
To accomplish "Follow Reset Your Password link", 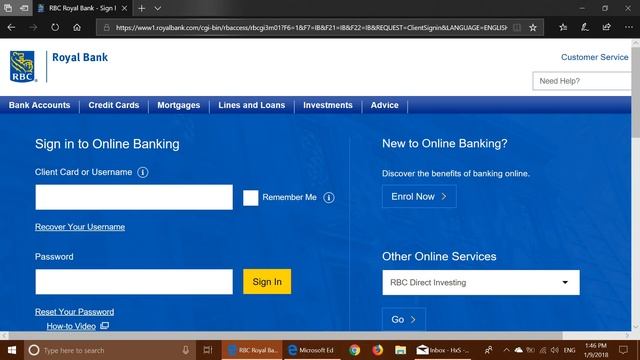I will pyautogui.click(x=75, y=312).
